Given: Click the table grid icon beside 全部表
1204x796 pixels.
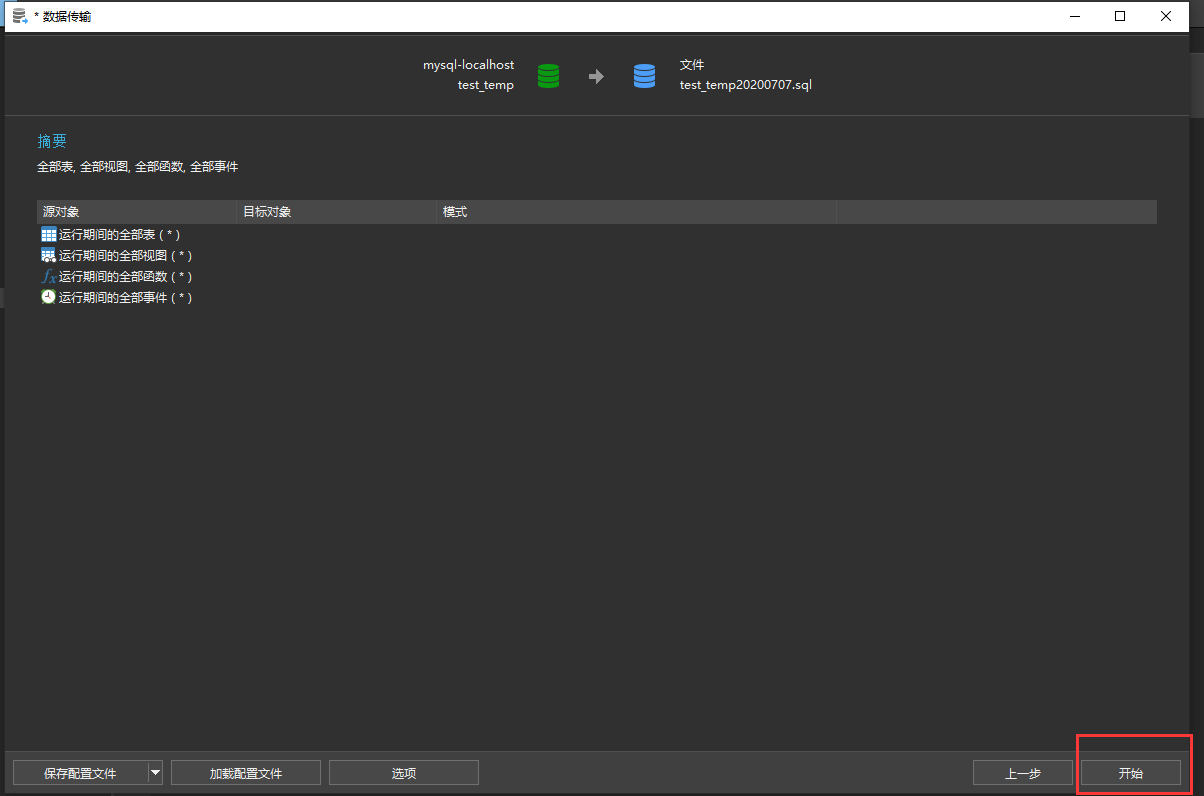Looking at the screenshot, I should coord(47,234).
